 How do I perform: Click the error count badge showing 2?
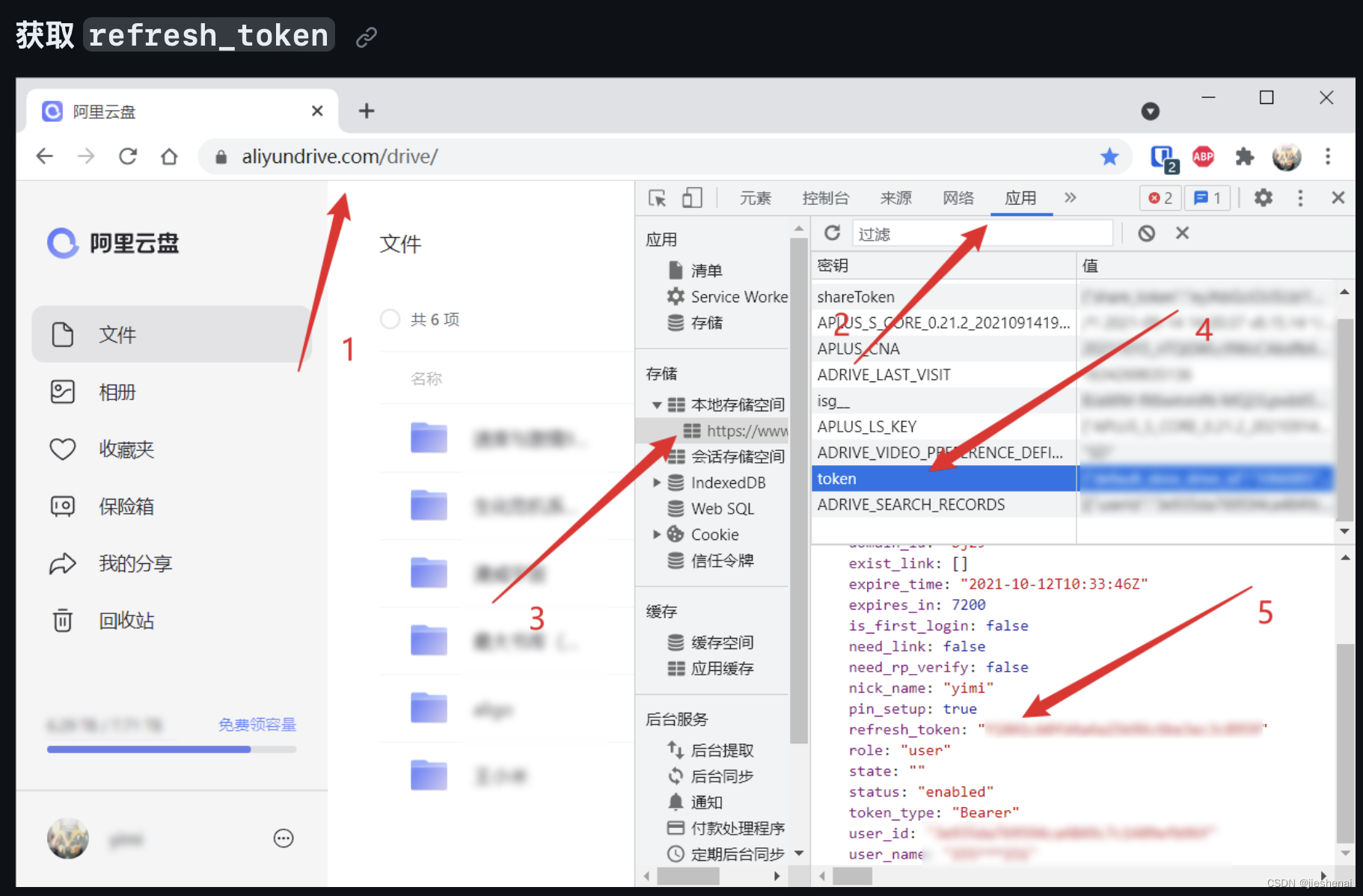click(x=1160, y=198)
